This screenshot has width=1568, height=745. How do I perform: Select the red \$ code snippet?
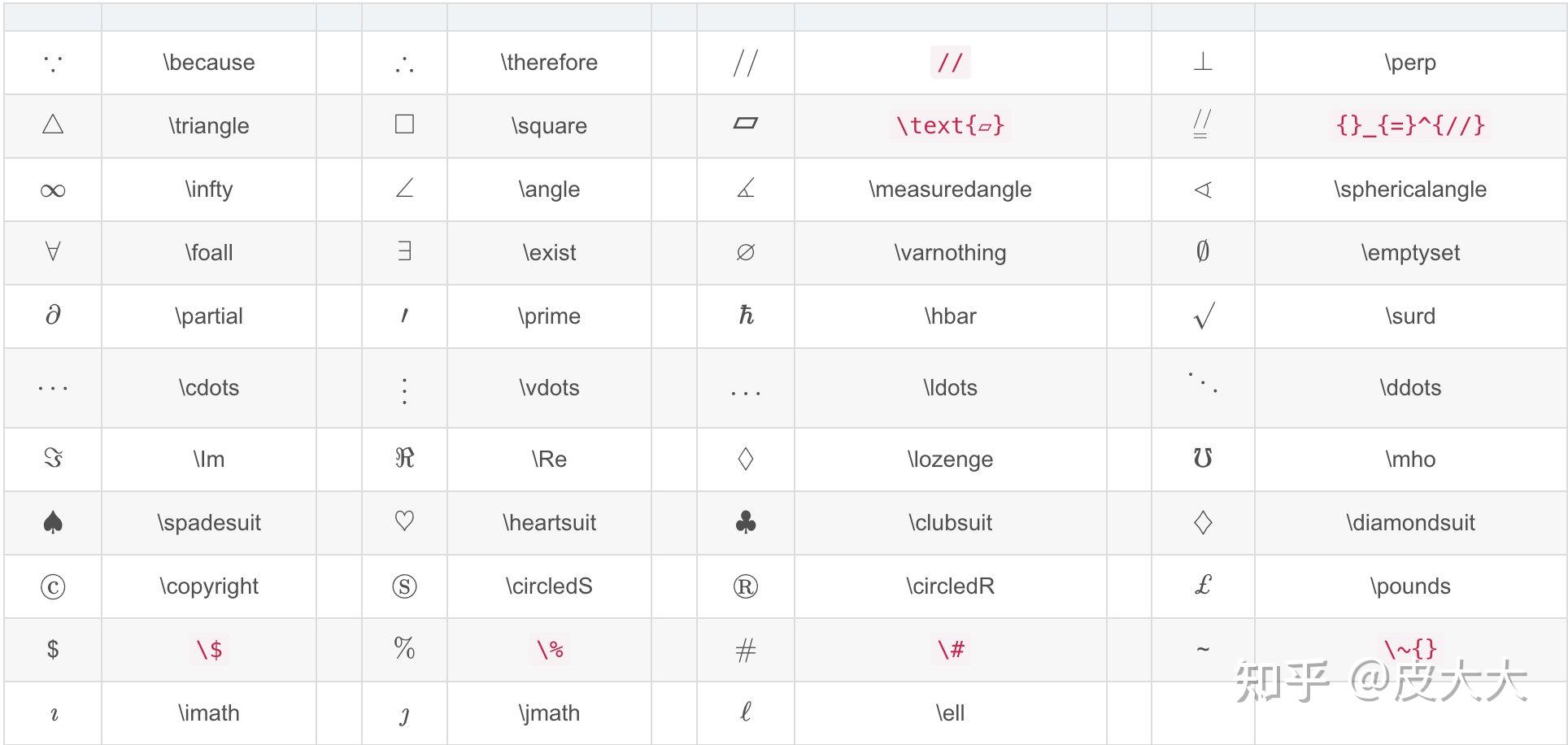tap(209, 649)
